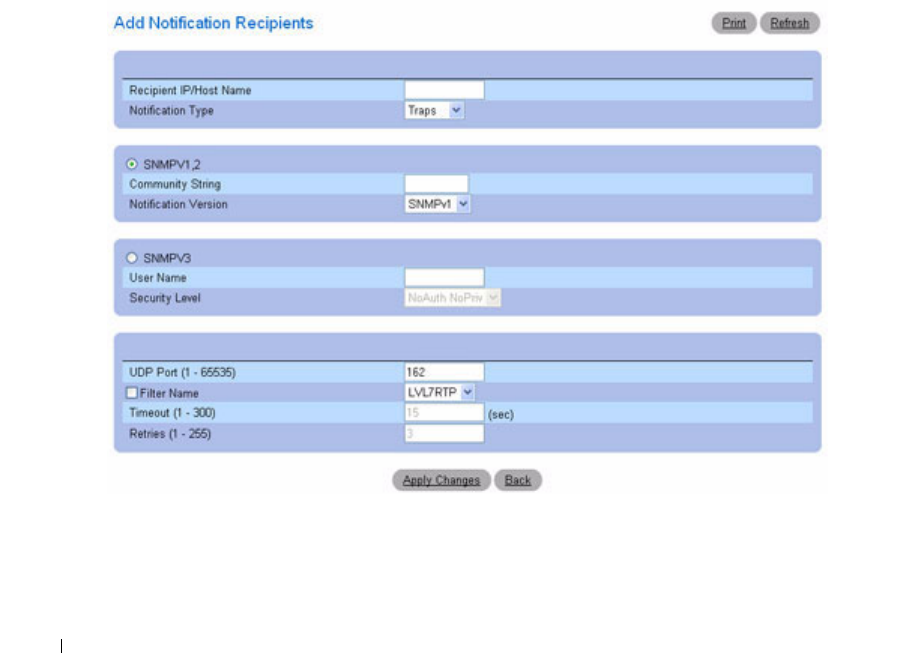Click the Retries field showing 3

[444, 433]
